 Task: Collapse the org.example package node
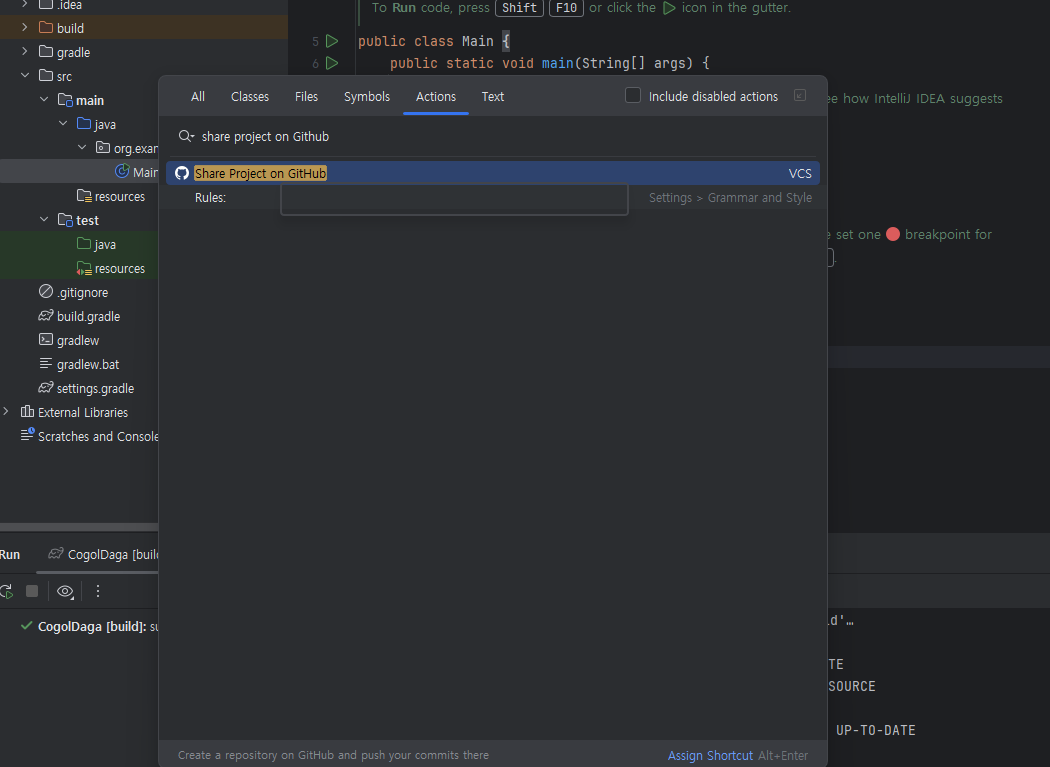coord(82,147)
